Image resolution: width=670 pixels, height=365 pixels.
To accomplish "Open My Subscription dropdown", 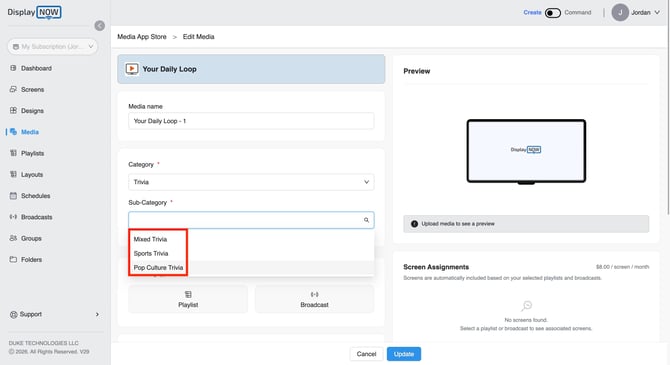I will coord(53,47).
